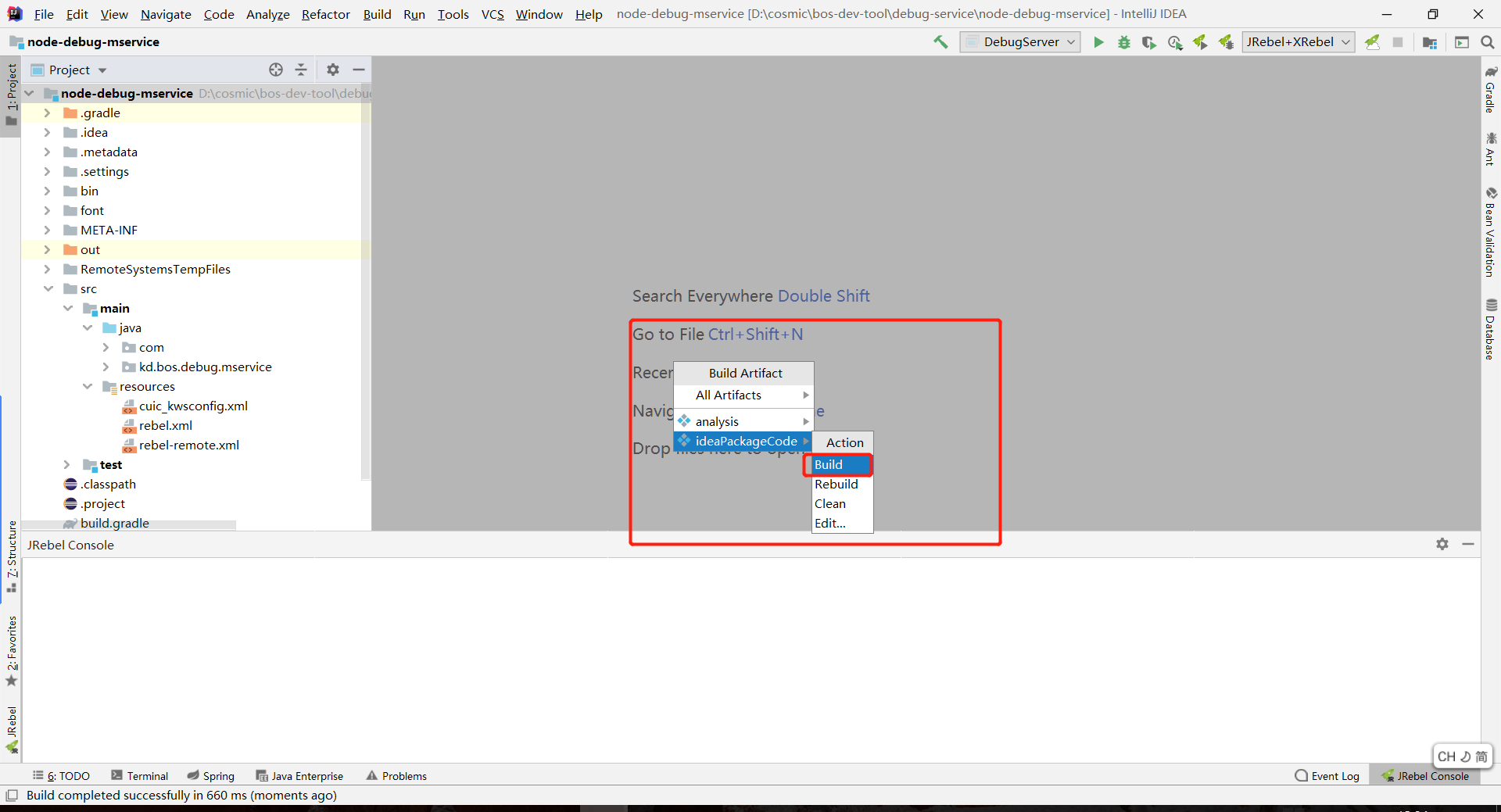The image size is (1501, 812).
Task: Open the Event Log
Action: pos(1327,775)
